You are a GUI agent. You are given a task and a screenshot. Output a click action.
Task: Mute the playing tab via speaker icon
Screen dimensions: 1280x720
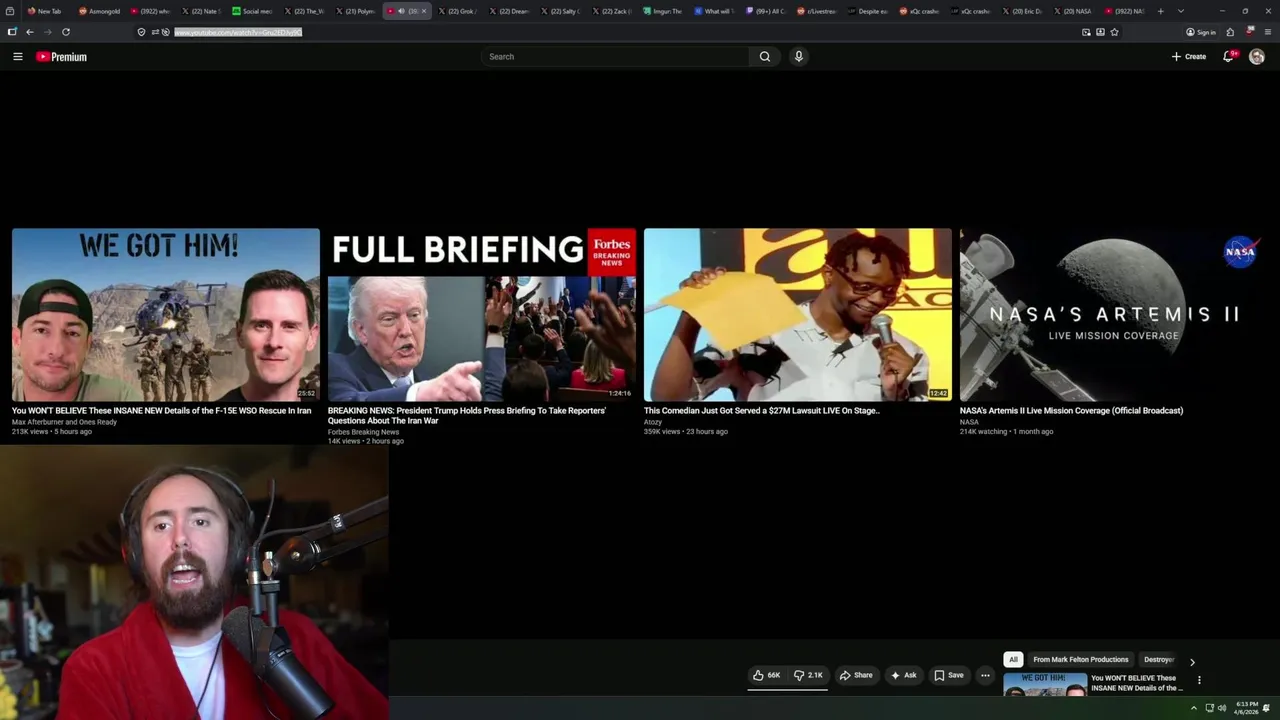click(x=401, y=11)
